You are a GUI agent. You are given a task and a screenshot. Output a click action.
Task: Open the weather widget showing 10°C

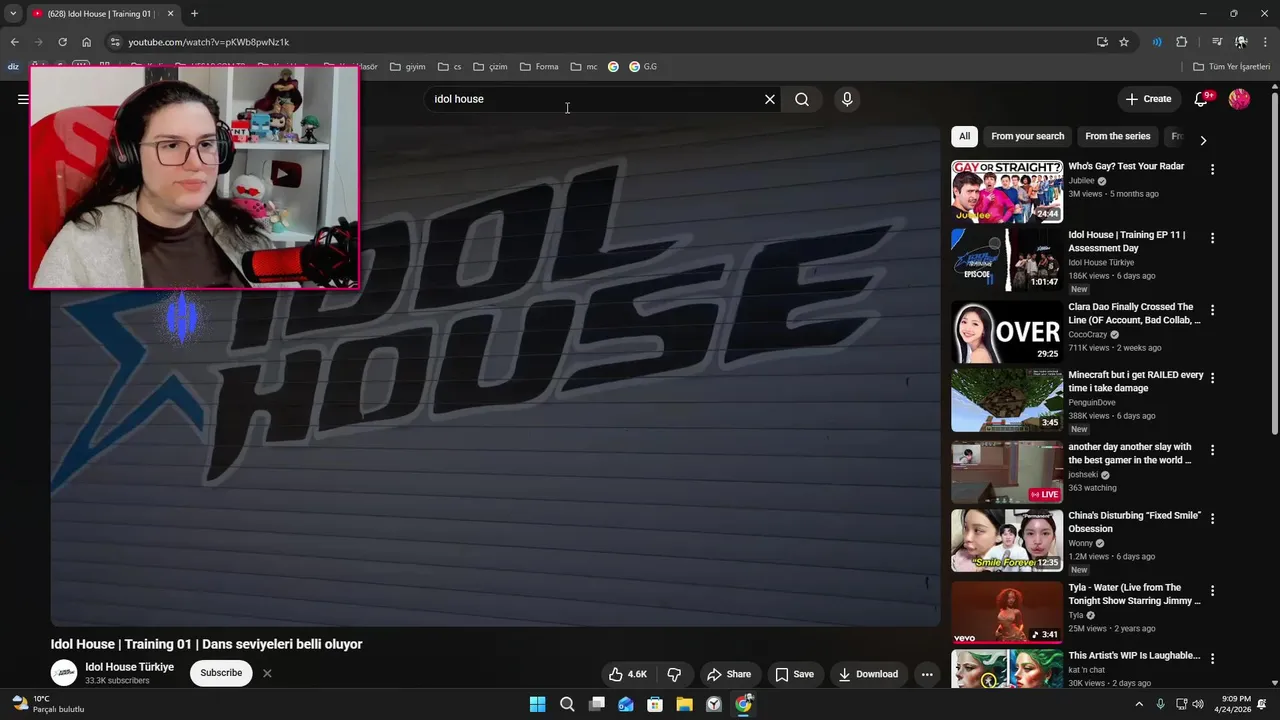coord(47,704)
